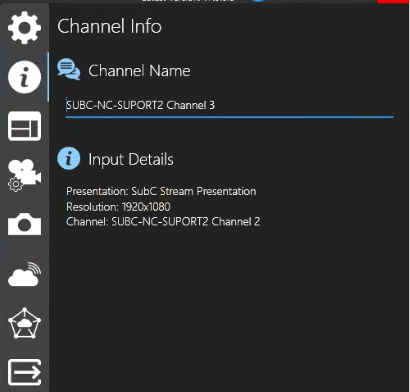Open the layout panel icon in the sidebar
This screenshot has height=392, width=410.
(24, 126)
